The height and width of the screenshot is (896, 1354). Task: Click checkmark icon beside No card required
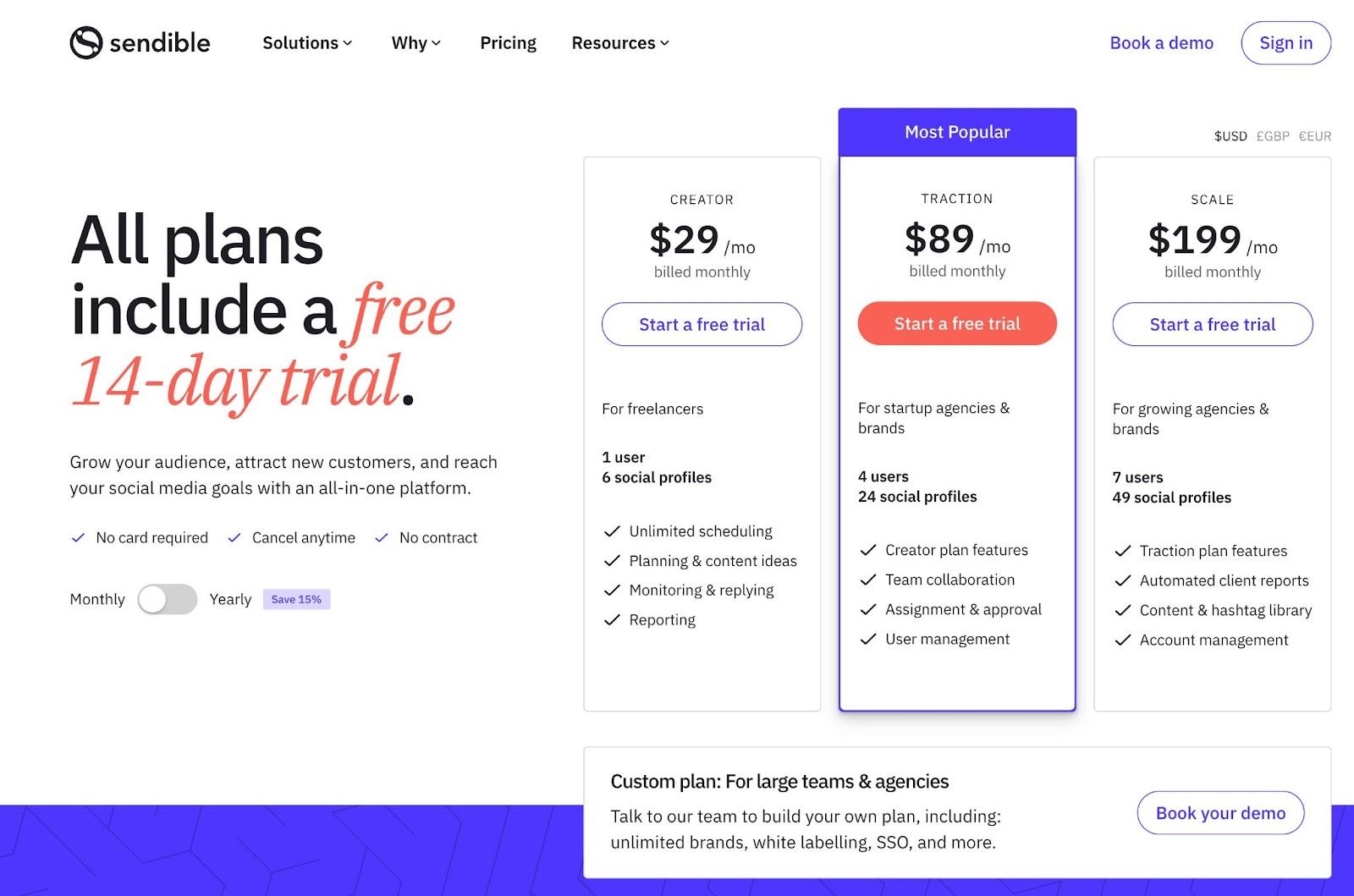pyautogui.click(x=78, y=538)
